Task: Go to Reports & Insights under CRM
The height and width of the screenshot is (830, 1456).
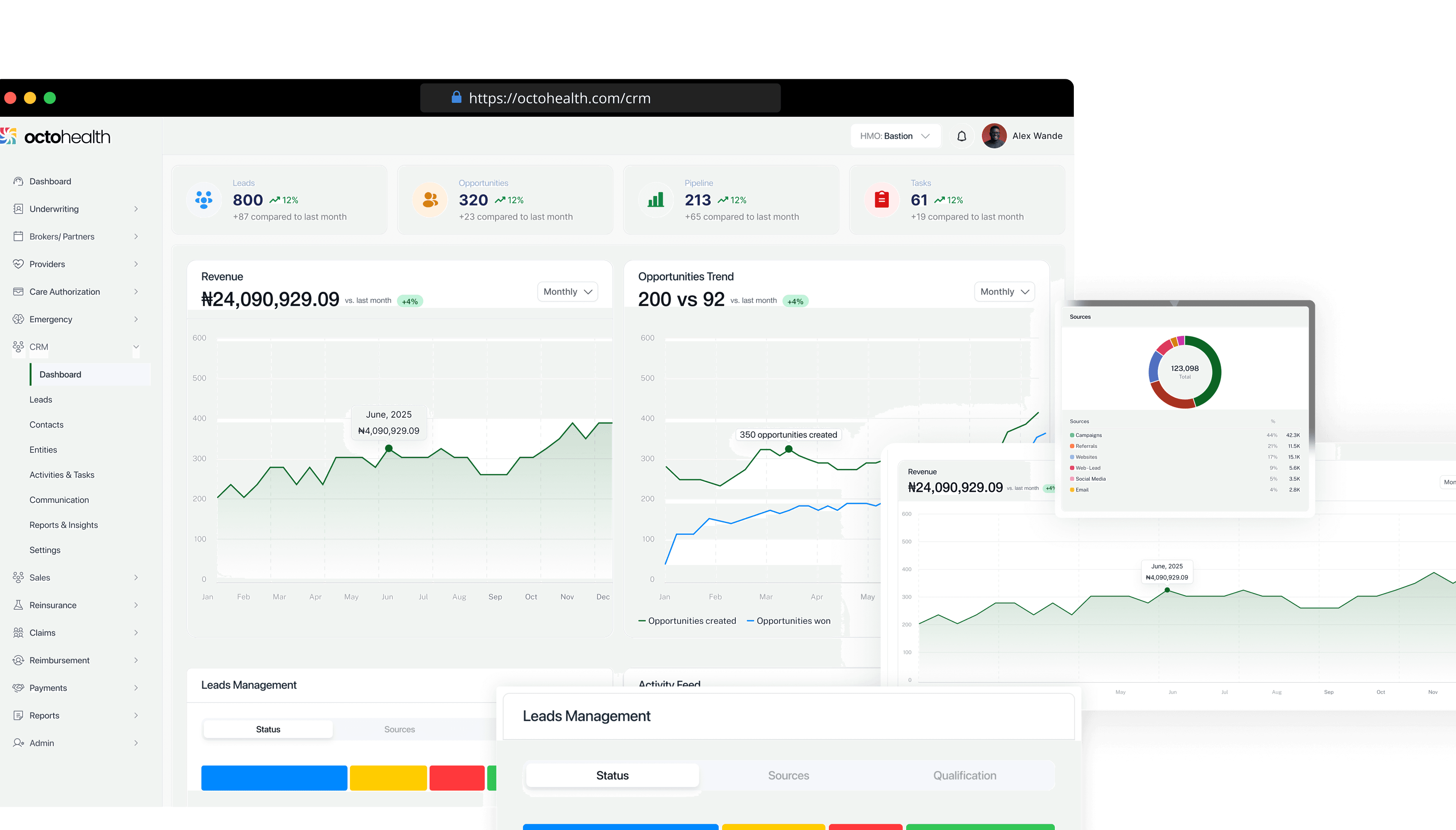Action: click(x=63, y=524)
